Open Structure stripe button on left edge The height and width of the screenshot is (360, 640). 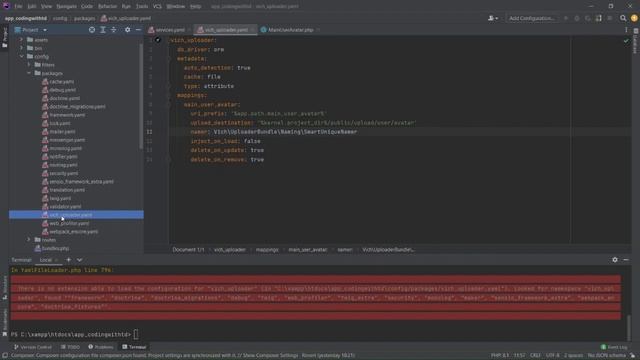4,288
